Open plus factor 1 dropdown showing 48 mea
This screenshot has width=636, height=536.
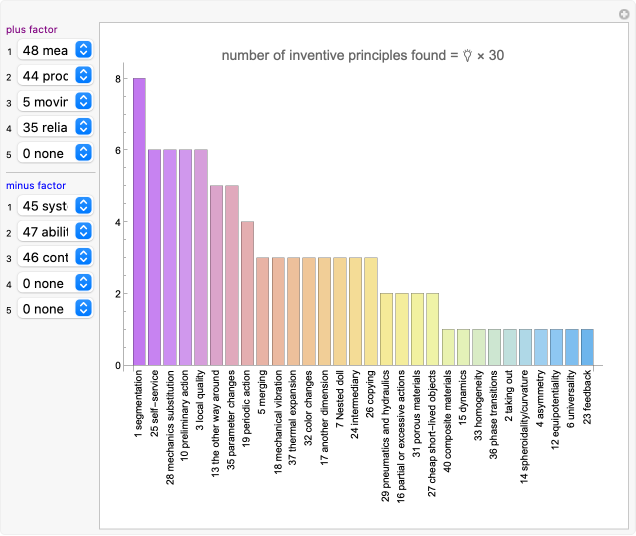coord(55,50)
